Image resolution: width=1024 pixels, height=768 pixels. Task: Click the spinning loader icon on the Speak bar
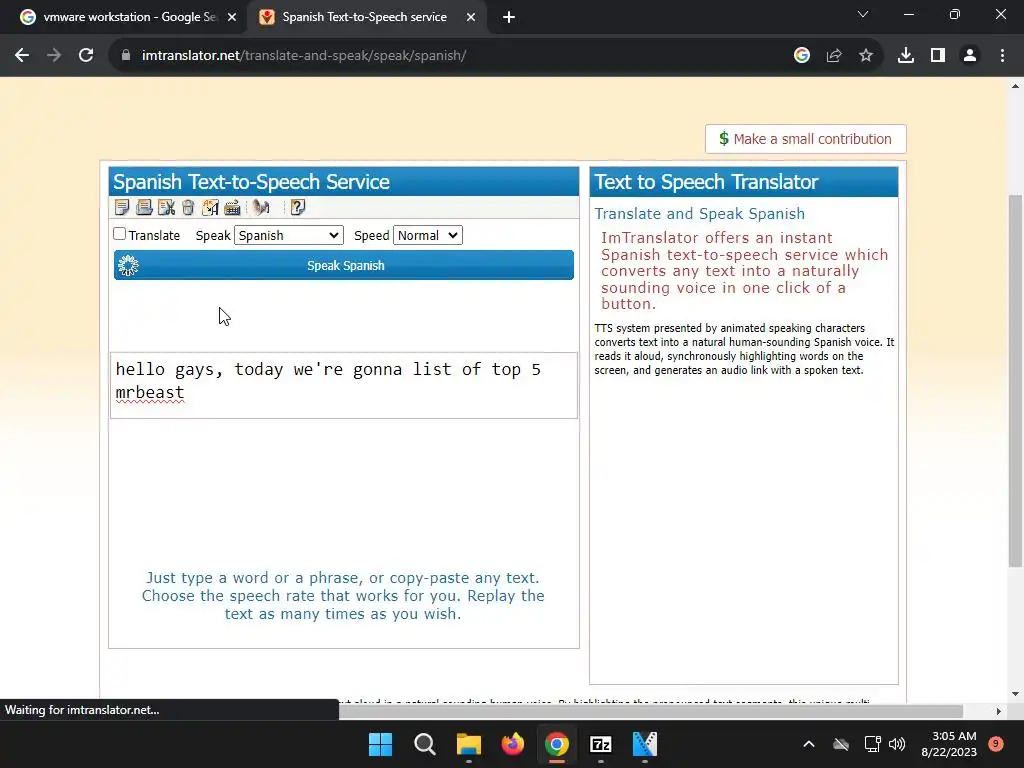(128, 265)
